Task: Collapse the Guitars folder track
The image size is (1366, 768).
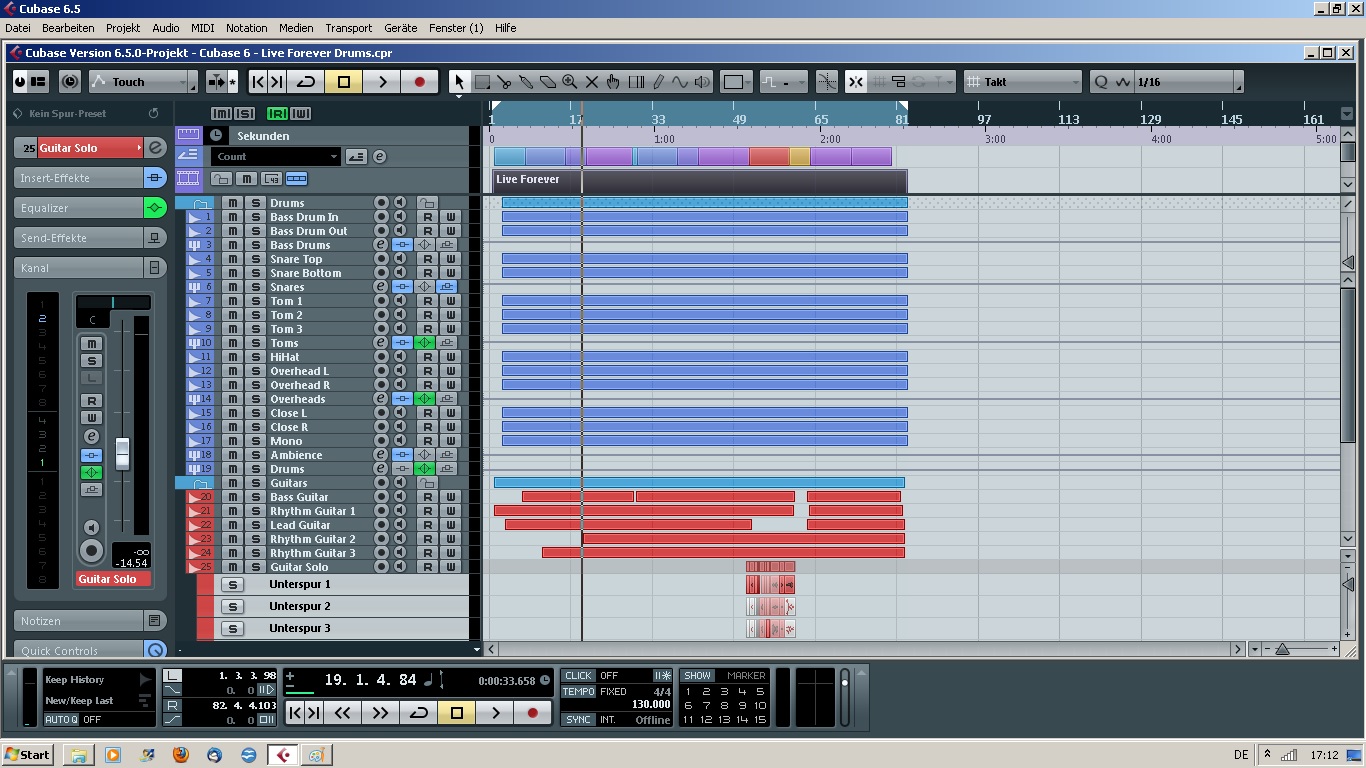Action: (201, 483)
